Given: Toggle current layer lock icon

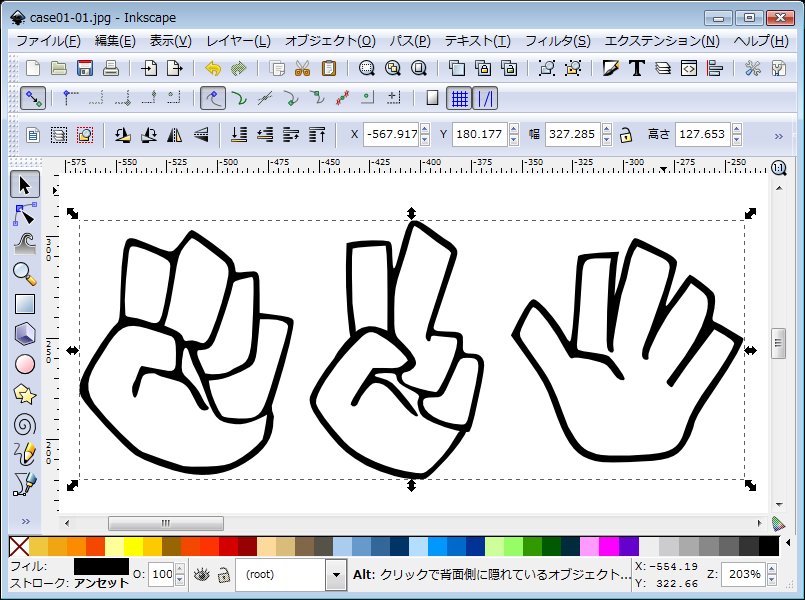Looking at the screenshot, I should [x=223, y=574].
